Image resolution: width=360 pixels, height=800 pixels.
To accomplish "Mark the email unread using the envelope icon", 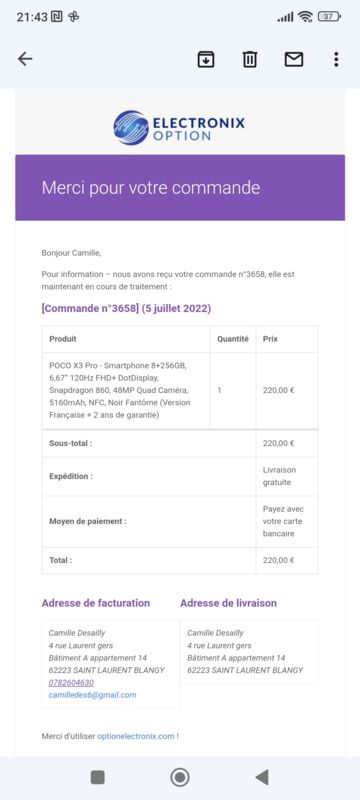I will [294, 59].
